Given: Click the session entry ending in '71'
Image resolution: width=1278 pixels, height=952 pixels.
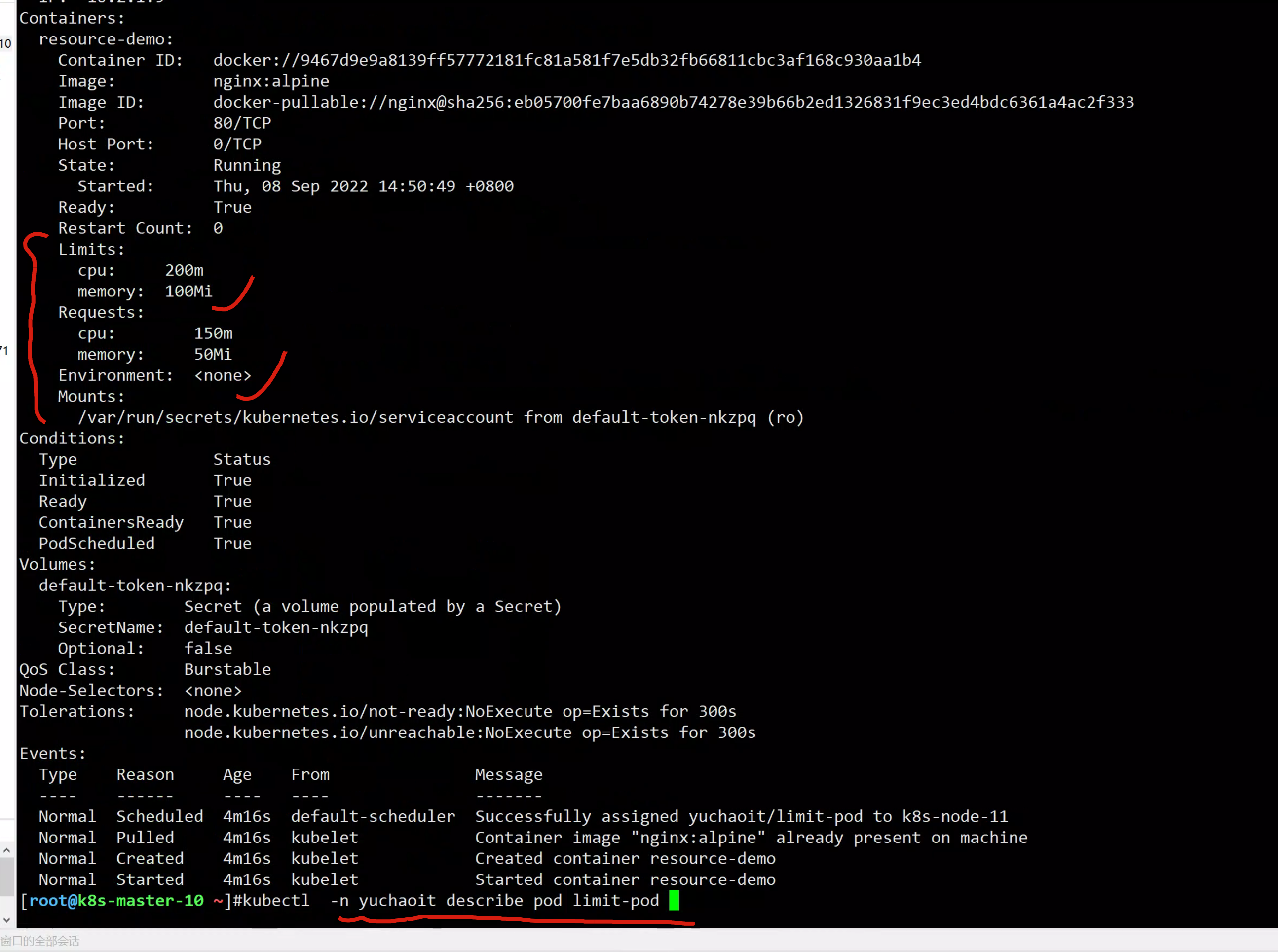Looking at the screenshot, I should (x=4, y=350).
